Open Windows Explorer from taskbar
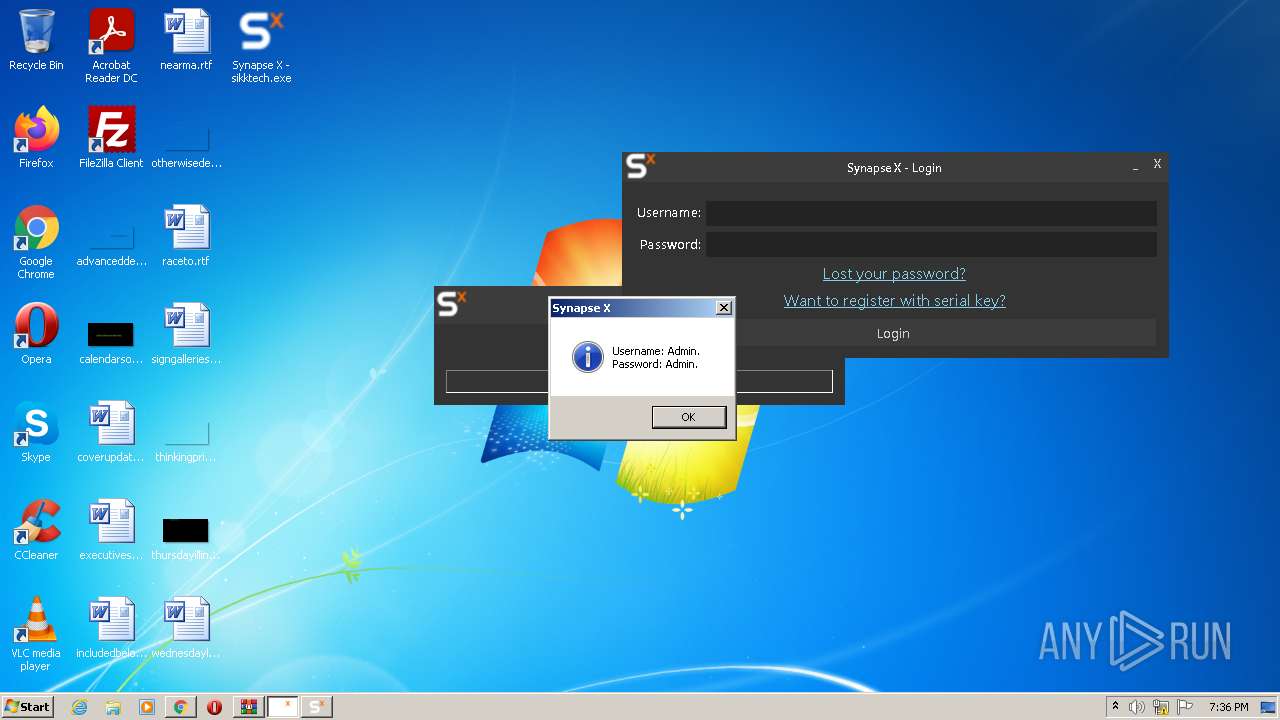1280x720 pixels. tap(113, 707)
